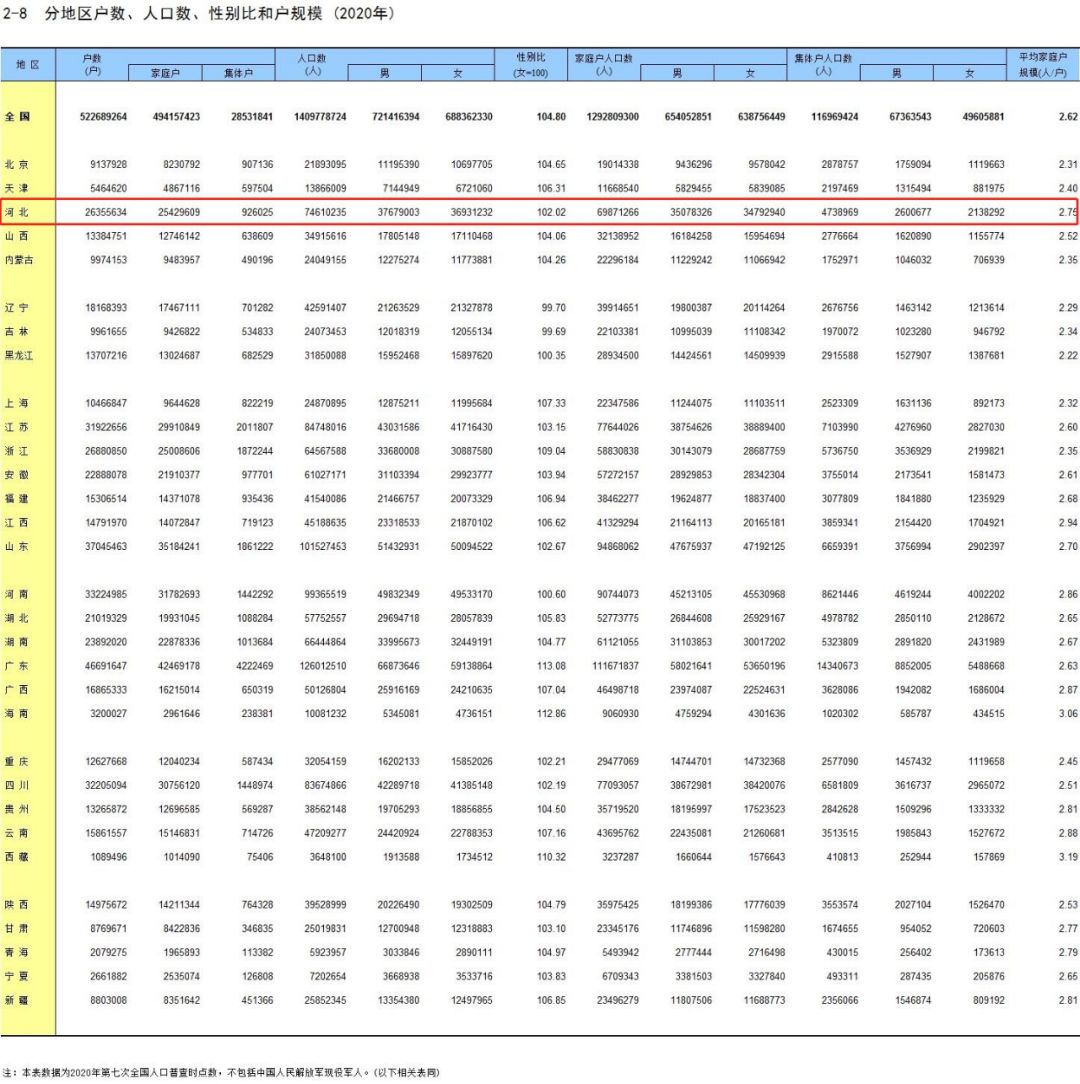The image size is (1080, 1084).
Task: Select the 天津 row label
Action: click(x=17, y=188)
